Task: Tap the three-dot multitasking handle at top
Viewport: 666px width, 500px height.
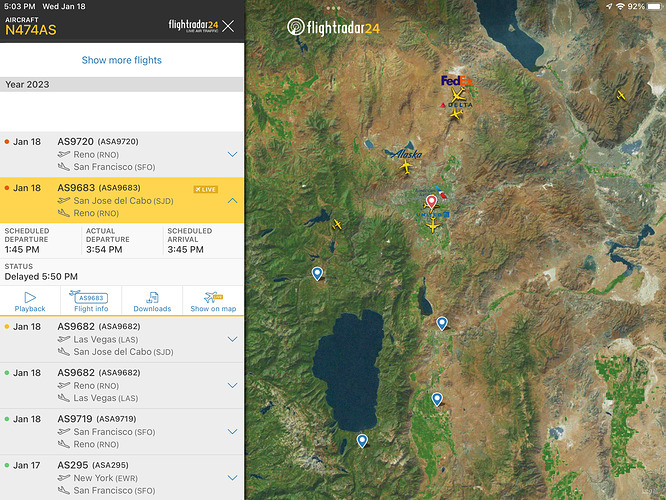Action: click(333, 8)
